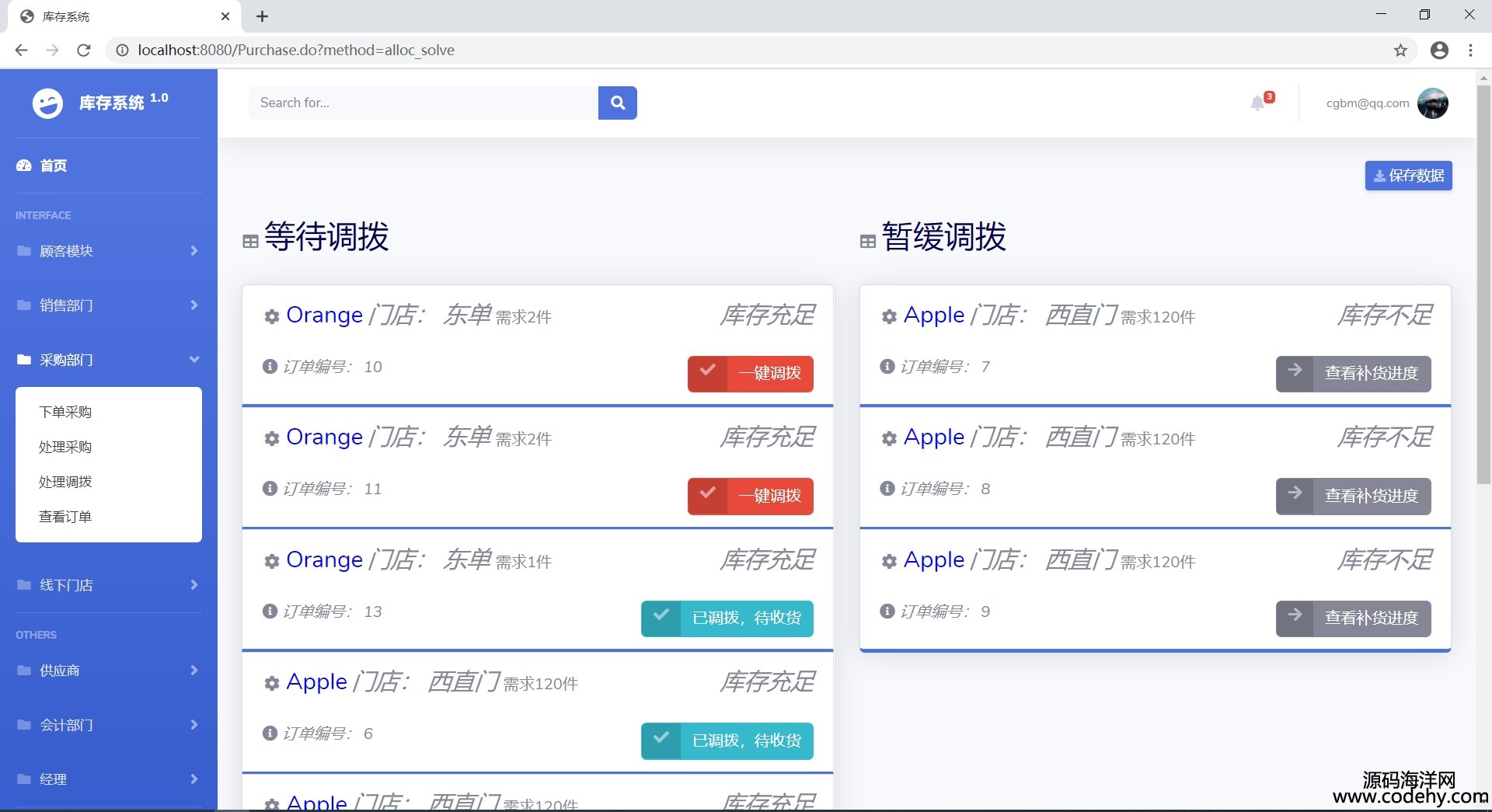
Task: Click 查看补货进度 for order 8
Action: (1353, 496)
